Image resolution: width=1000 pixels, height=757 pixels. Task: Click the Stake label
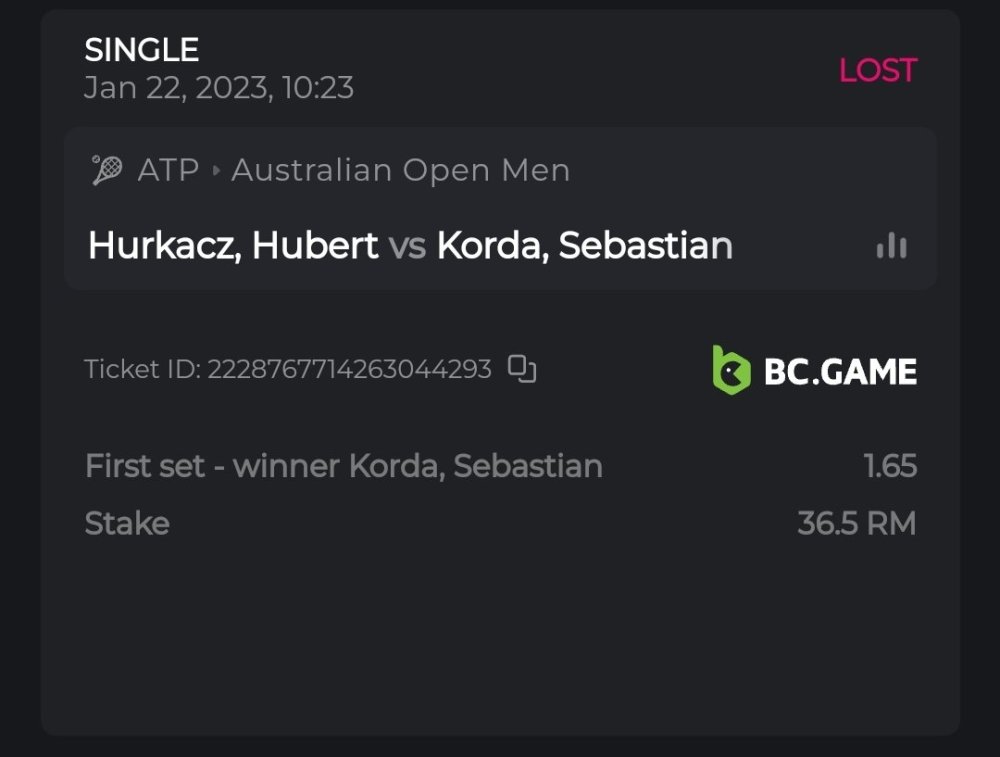pyautogui.click(x=127, y=524)
